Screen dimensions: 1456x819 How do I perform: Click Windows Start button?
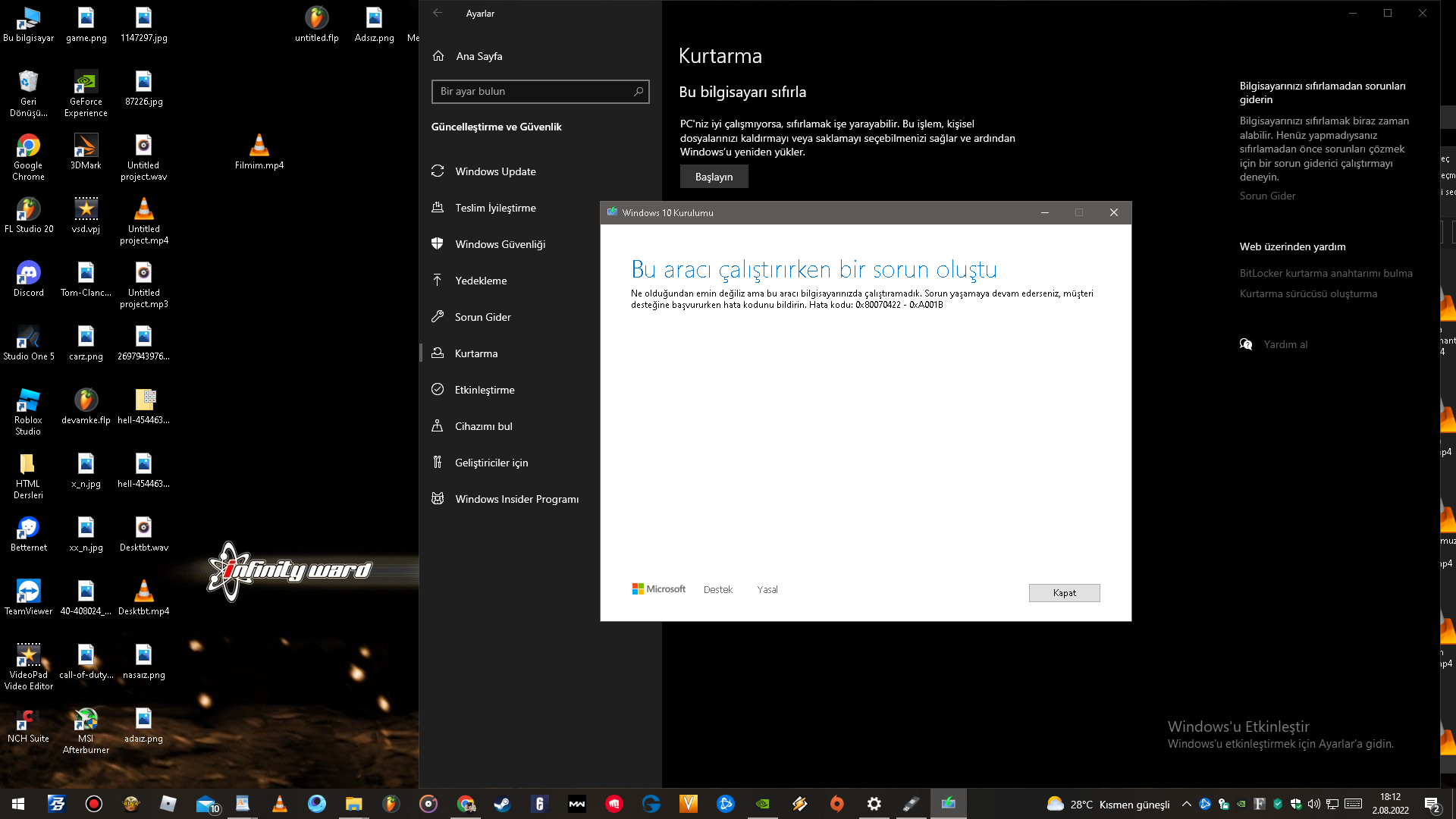(18, 804)
